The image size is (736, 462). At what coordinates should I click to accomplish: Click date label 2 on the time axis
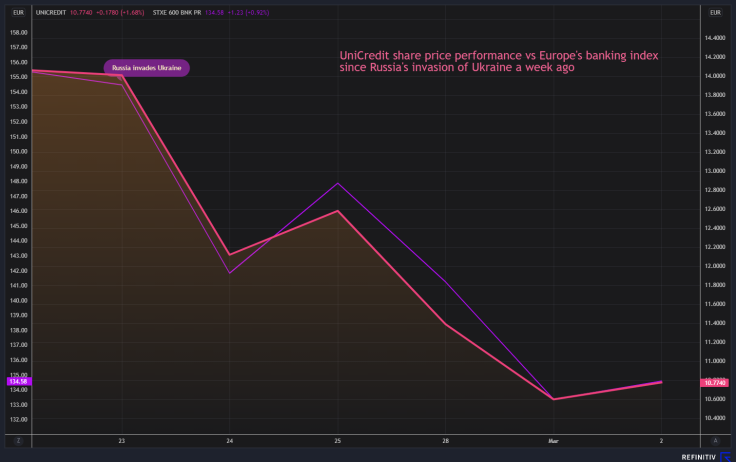pyautogui.click(x=661, y=441)
